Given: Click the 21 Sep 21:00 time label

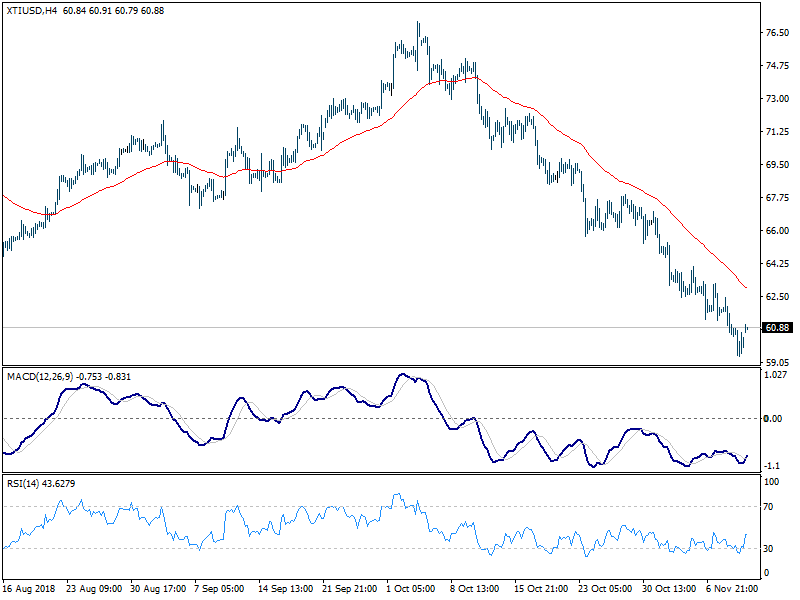Looking at the screenshot, I should tap(349, 589).
